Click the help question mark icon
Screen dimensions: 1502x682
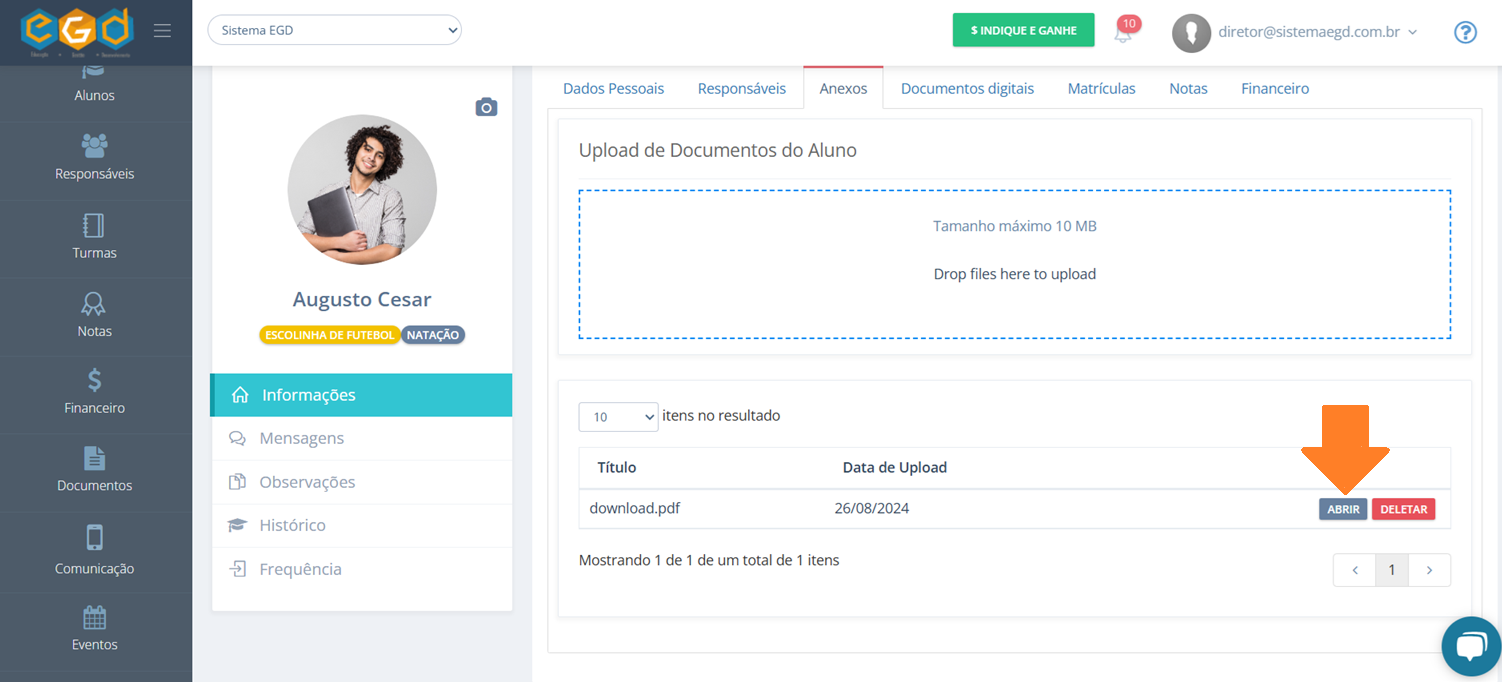pos(1465,32)
